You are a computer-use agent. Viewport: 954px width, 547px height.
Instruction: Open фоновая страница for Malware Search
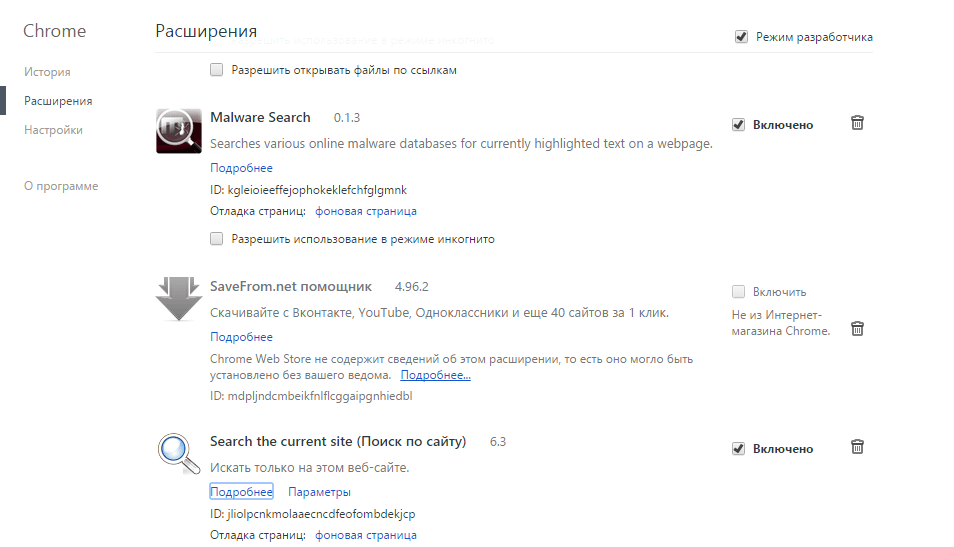tap(366, 211)
